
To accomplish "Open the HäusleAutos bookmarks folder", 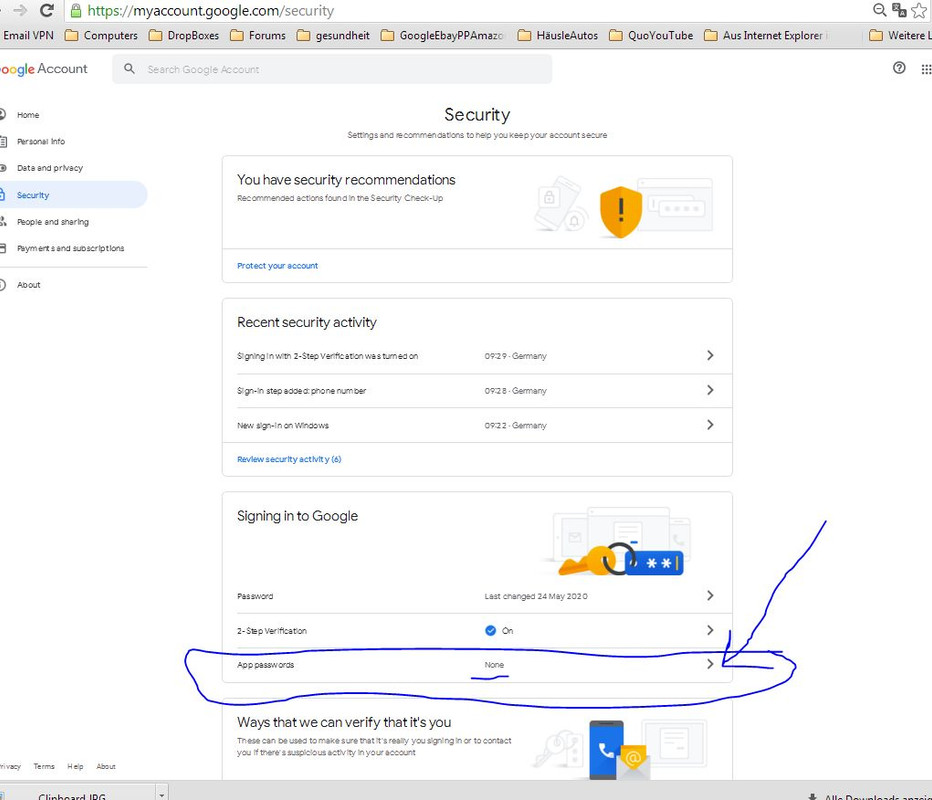I will 558,36.
